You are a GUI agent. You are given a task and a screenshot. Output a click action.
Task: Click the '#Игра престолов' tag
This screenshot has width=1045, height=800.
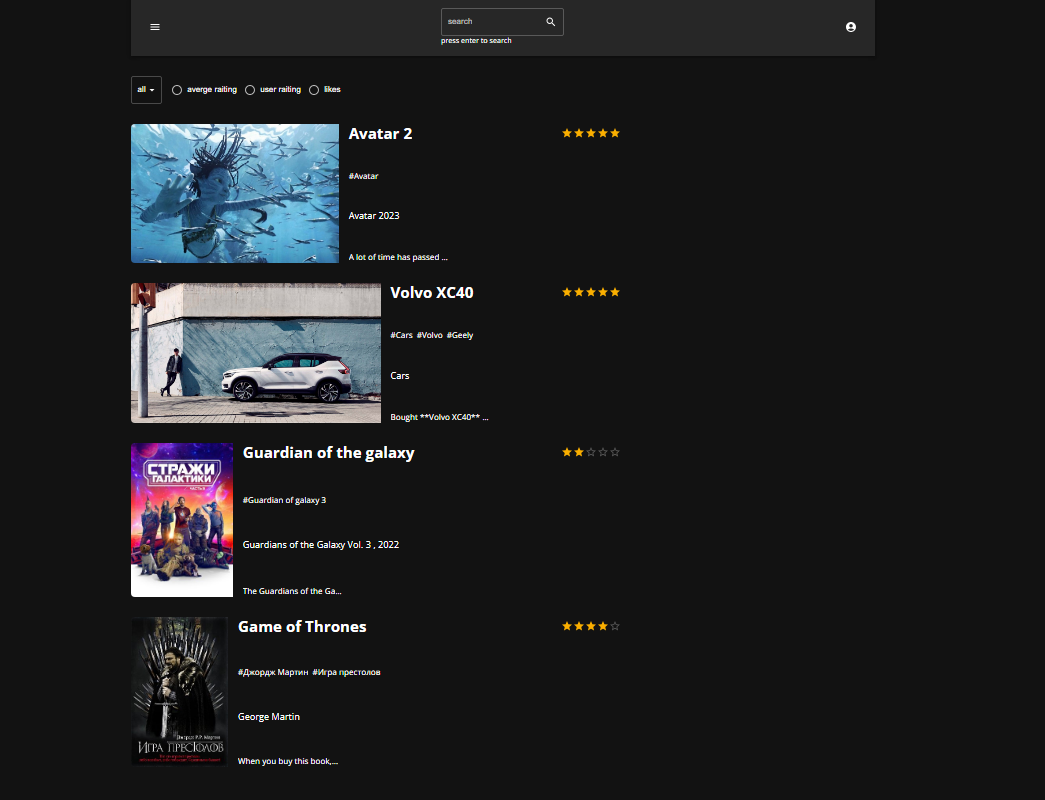(347, 672)
